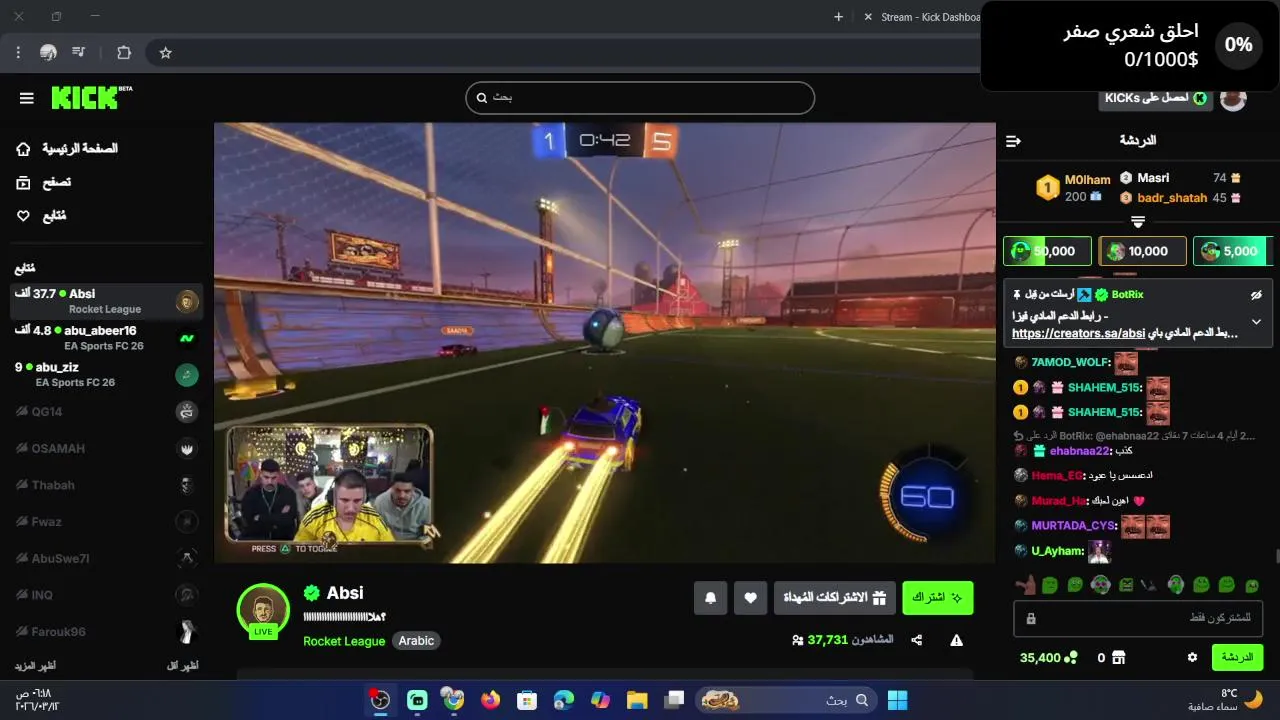Open the Kick hamburger menu

point(27,98)
